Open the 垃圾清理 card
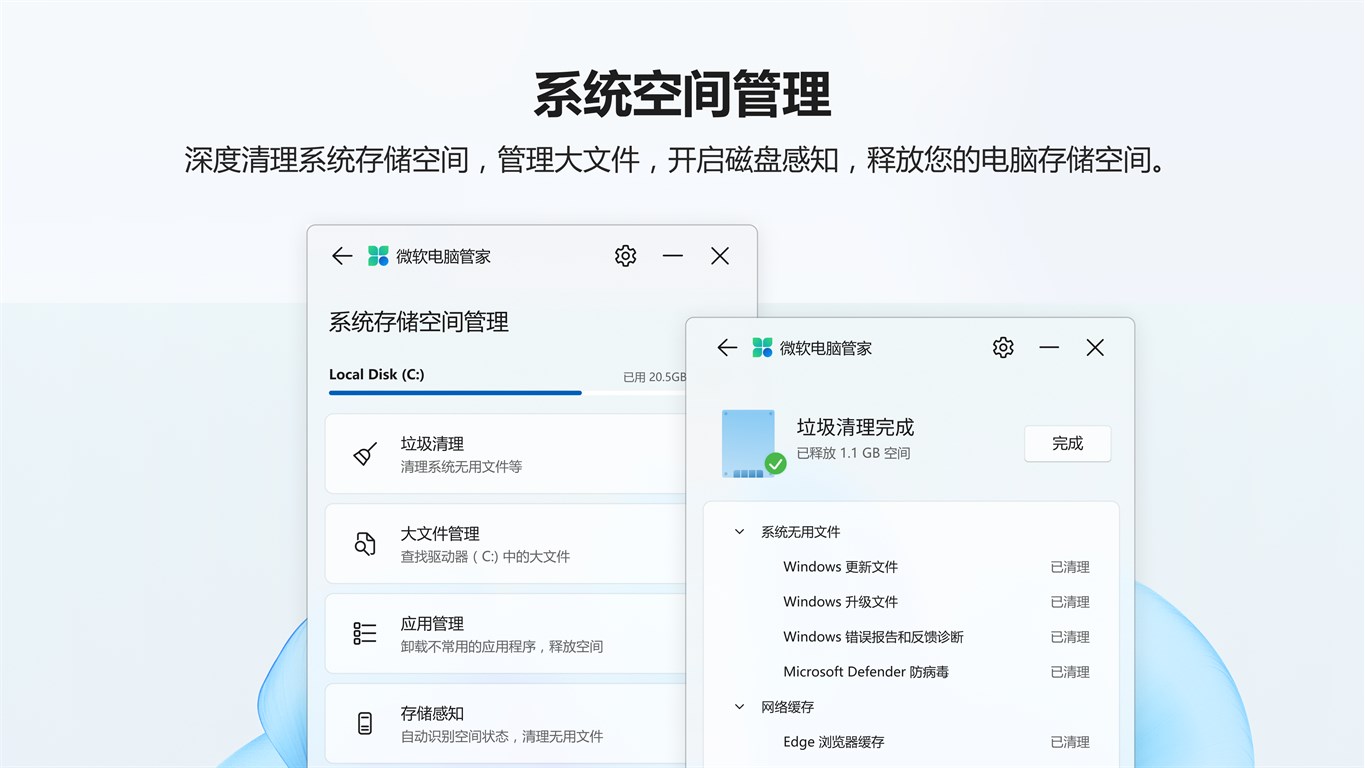The height and width of the screenshot is (768, 1365). (x=506, y=454)
